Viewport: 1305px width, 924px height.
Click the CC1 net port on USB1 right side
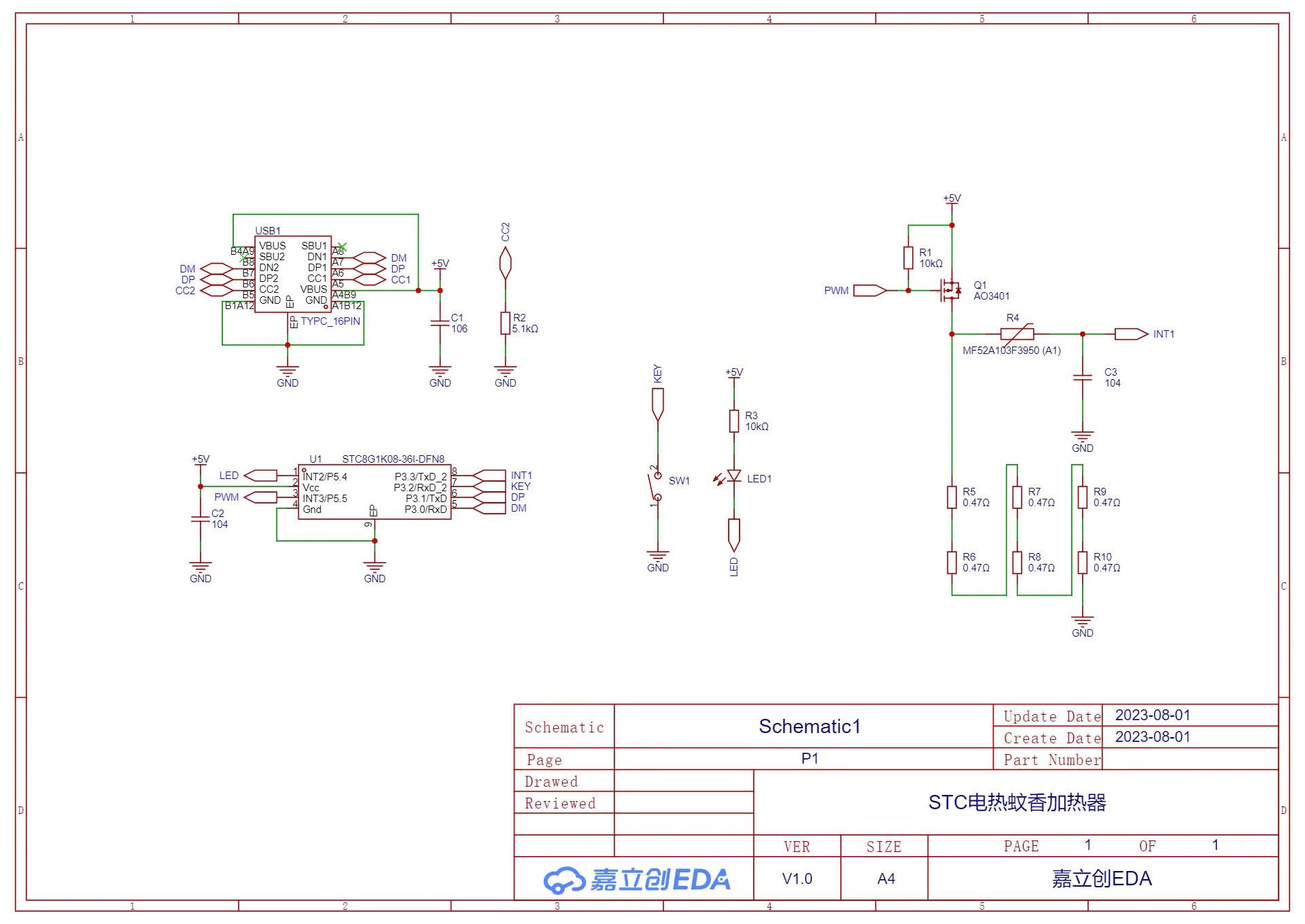pyautogui.click(x=370, y=280)
